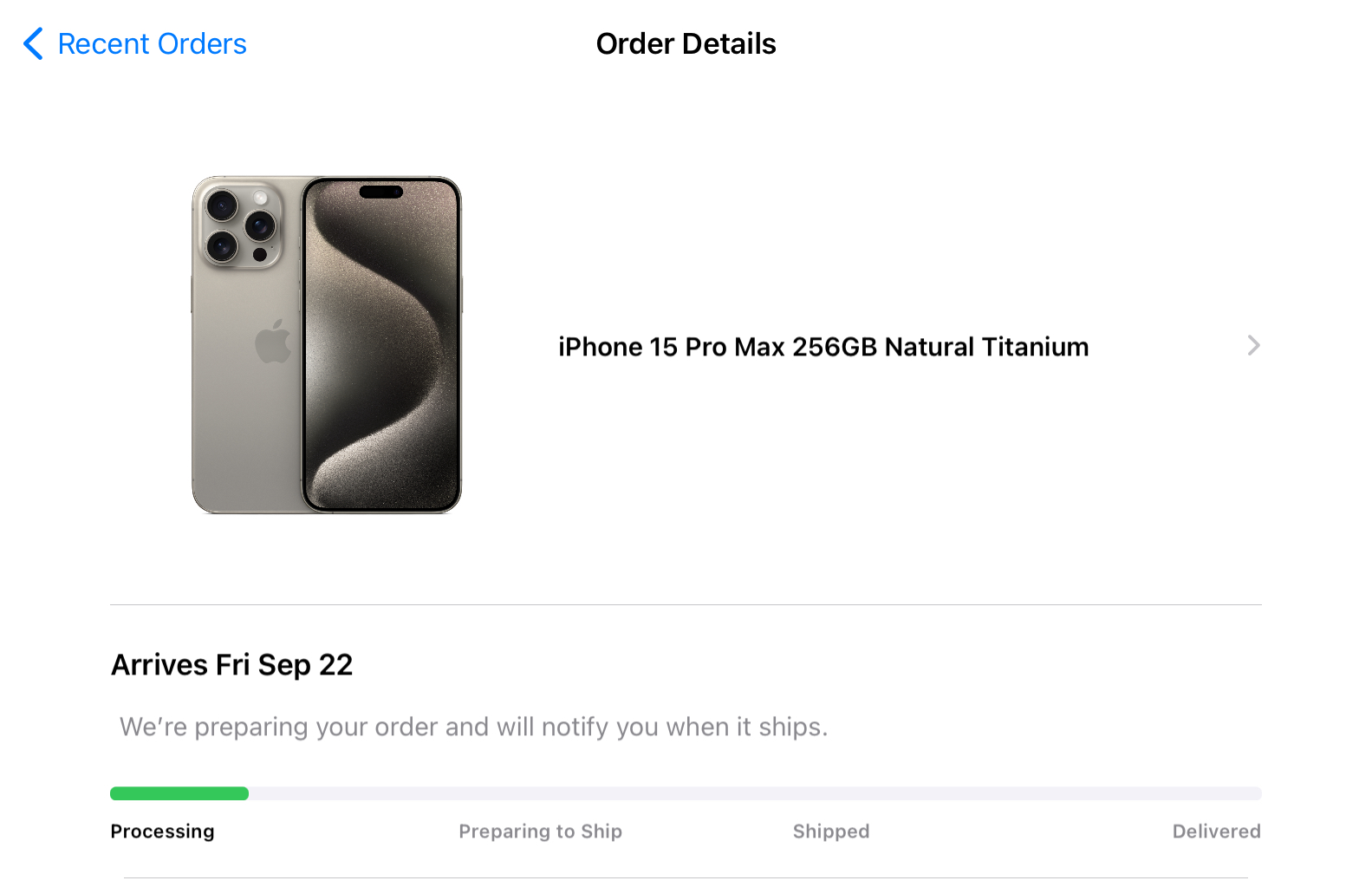Select the Shipped stage label
Screen dimensions: 1372x887
(830, 832)
